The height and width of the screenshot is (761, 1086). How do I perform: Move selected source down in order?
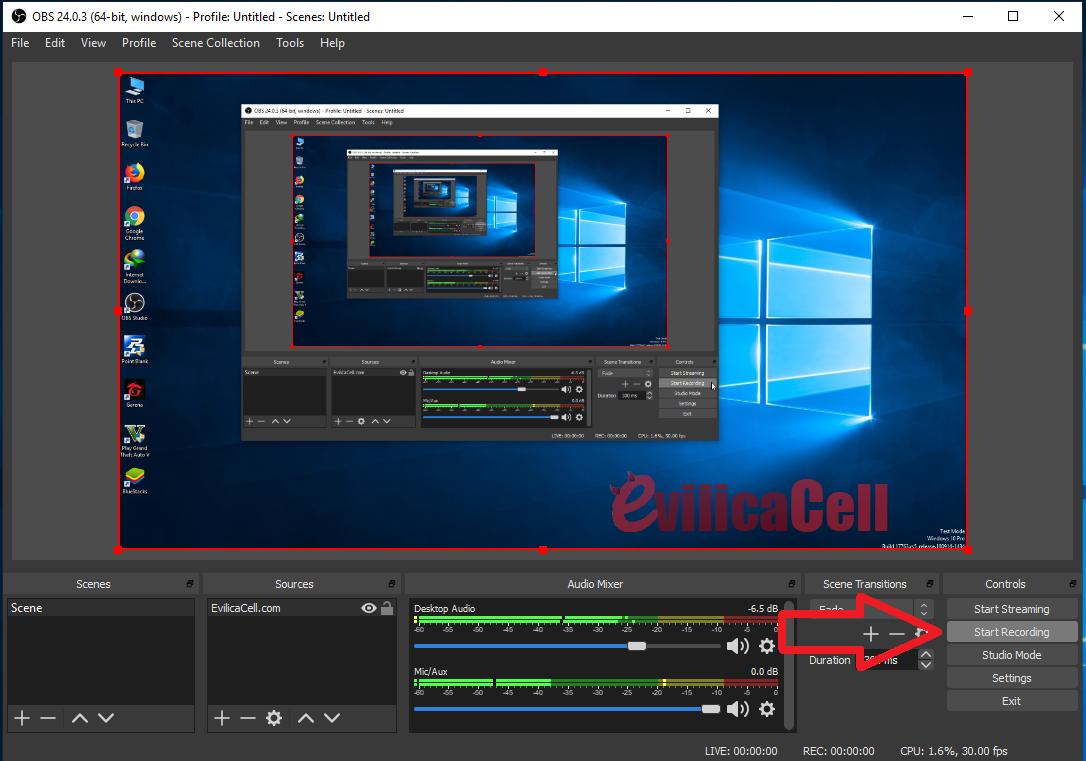click(332, 717)
